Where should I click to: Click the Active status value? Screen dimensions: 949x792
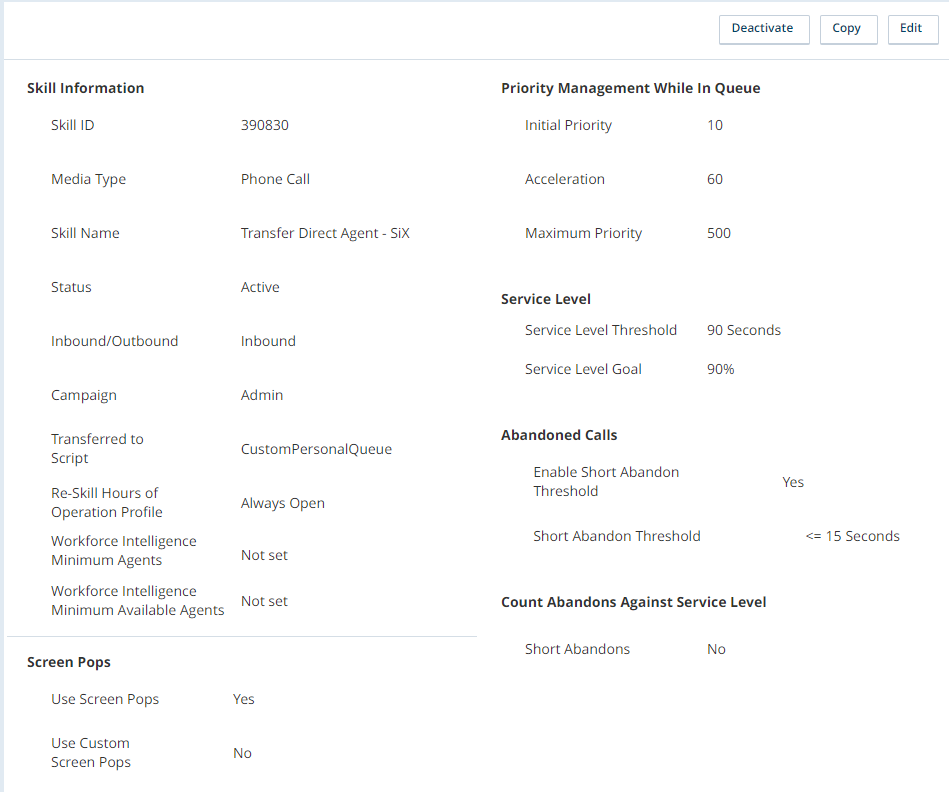[x=260, y=287]
